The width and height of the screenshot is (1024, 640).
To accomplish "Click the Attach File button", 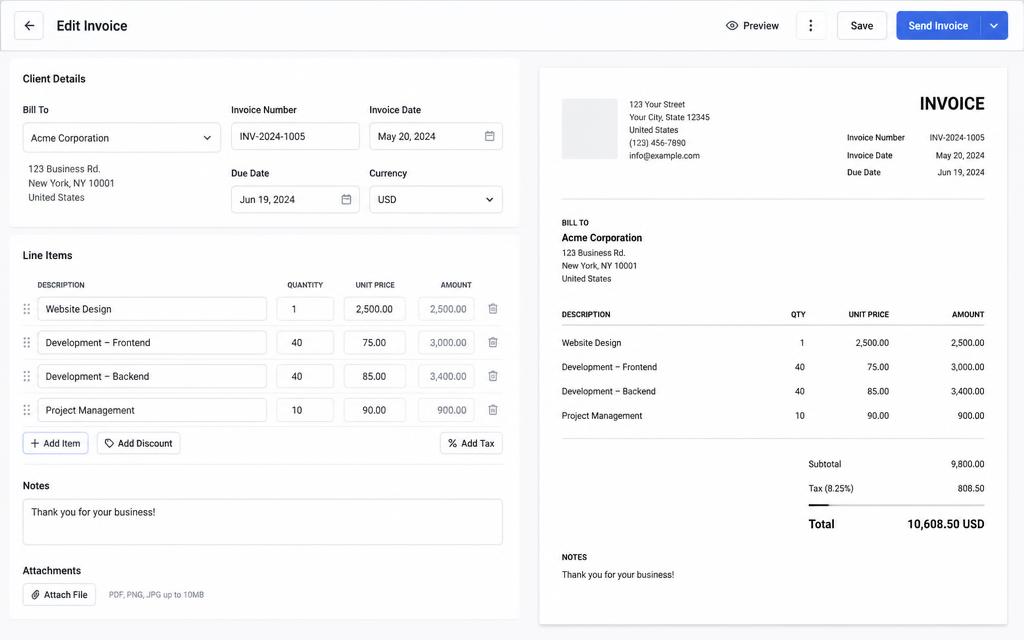I will pyautogui.click(x=59, y=594).
